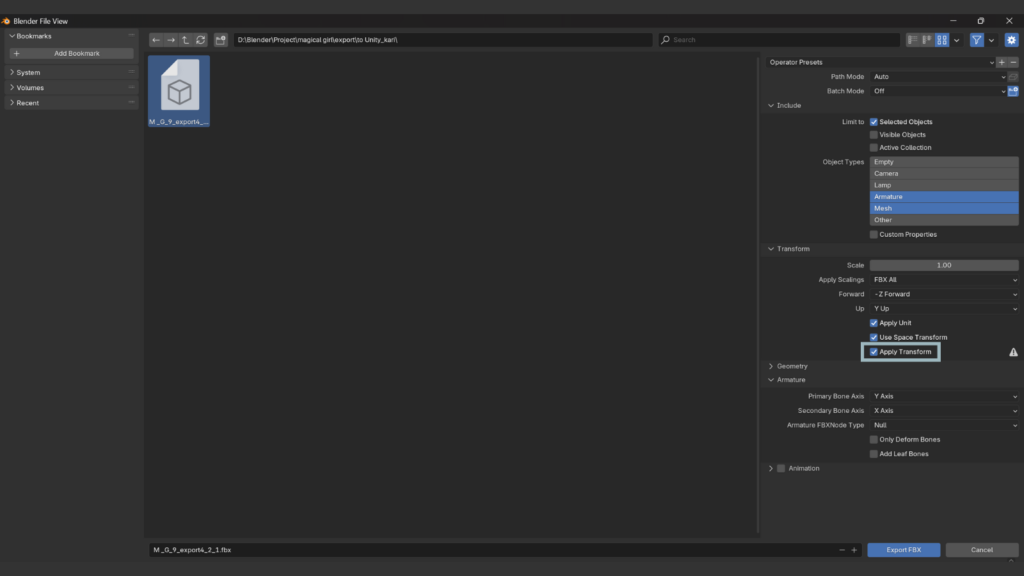Screen dimensions: 1024x576
Task: Expand the Geometry section
Action: (x=792, y=366)
